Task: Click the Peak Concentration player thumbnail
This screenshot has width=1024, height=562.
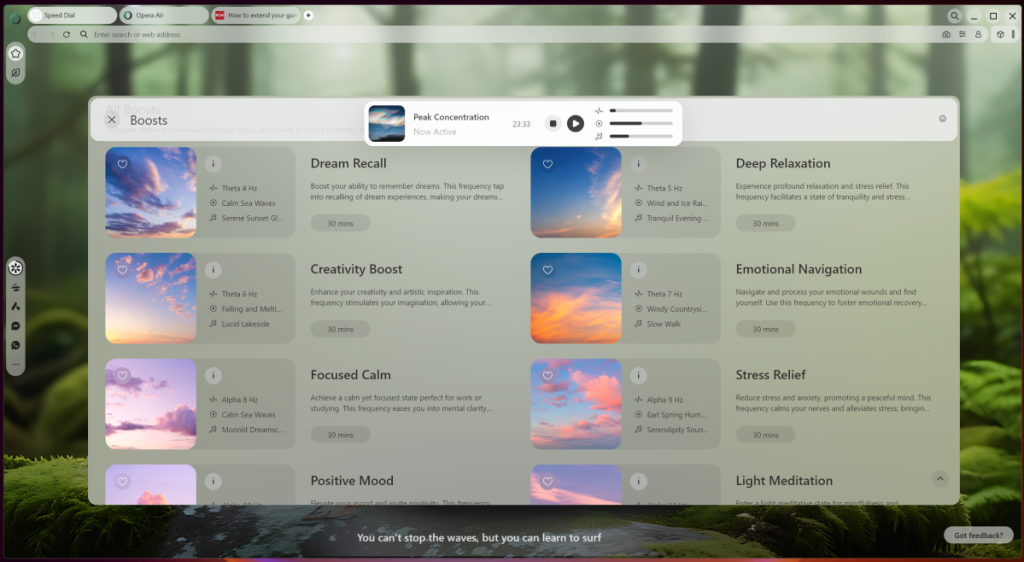Action: point(387,123)
